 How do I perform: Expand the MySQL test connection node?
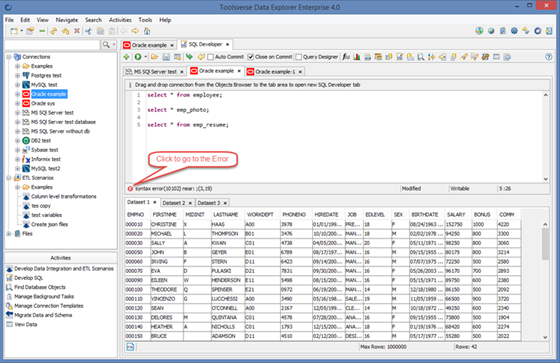pos(17,85)
